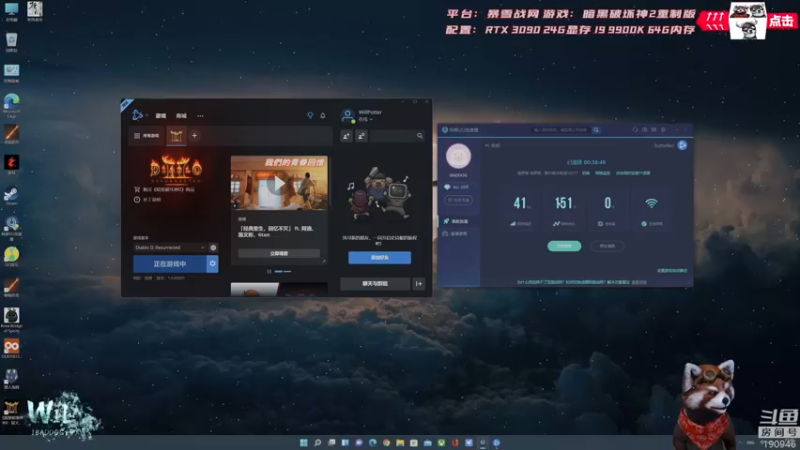This screenshot has width=800, height=450.
Task: Click the globe region icon beside version dropdown
Action: tap(213, 247)
